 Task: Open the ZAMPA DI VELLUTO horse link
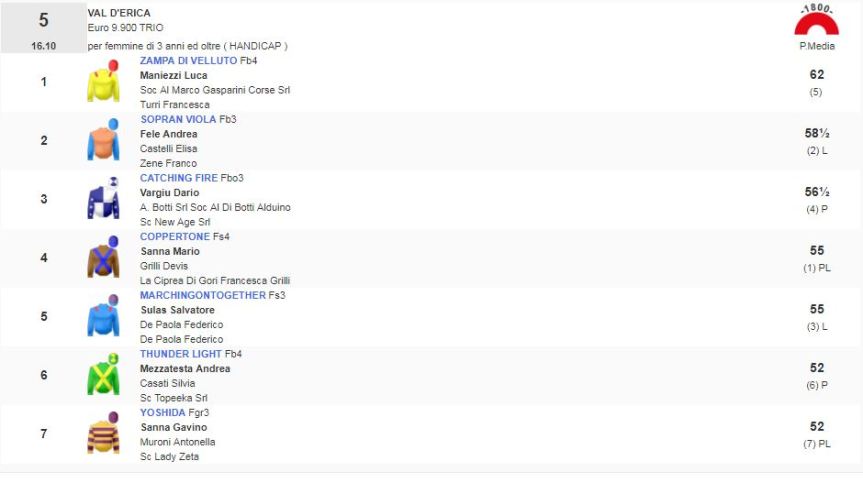point(188,61)
